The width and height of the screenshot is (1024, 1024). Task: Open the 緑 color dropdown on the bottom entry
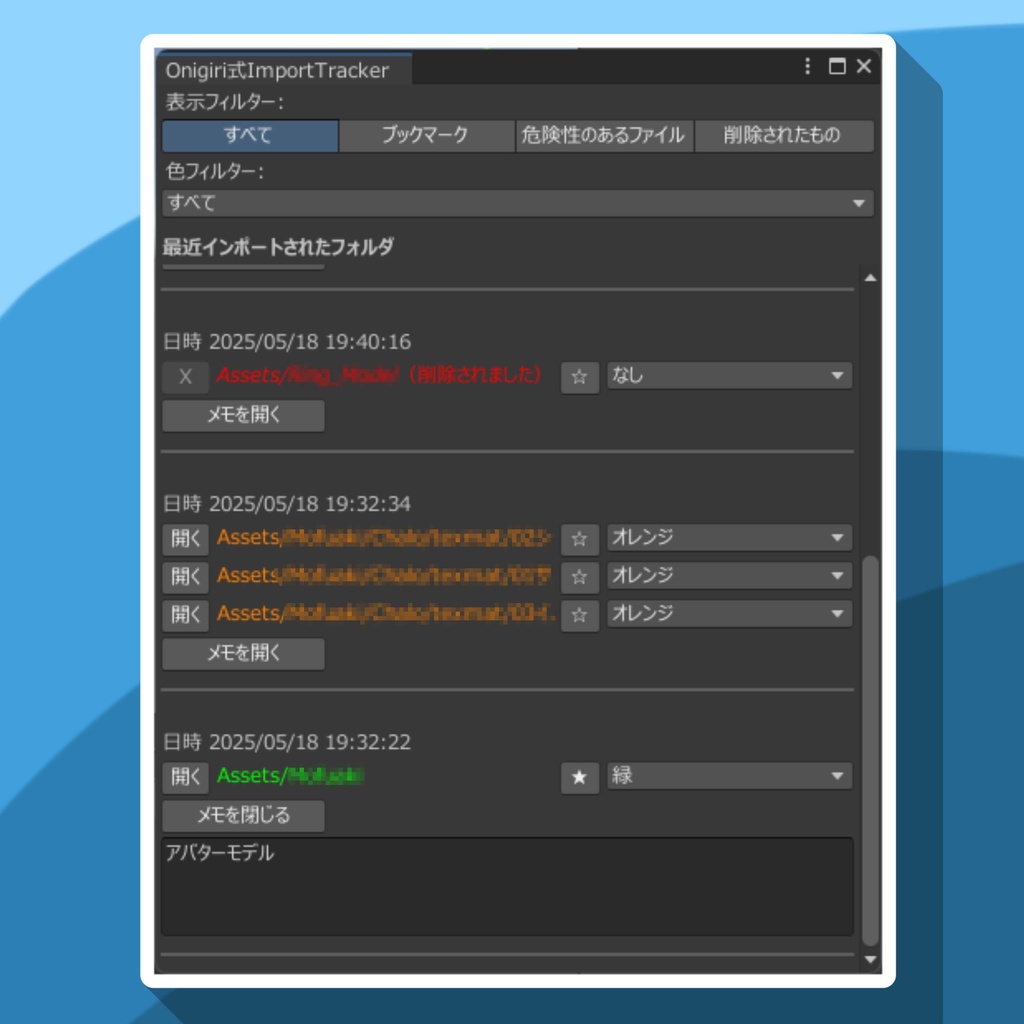pos(728,777)
